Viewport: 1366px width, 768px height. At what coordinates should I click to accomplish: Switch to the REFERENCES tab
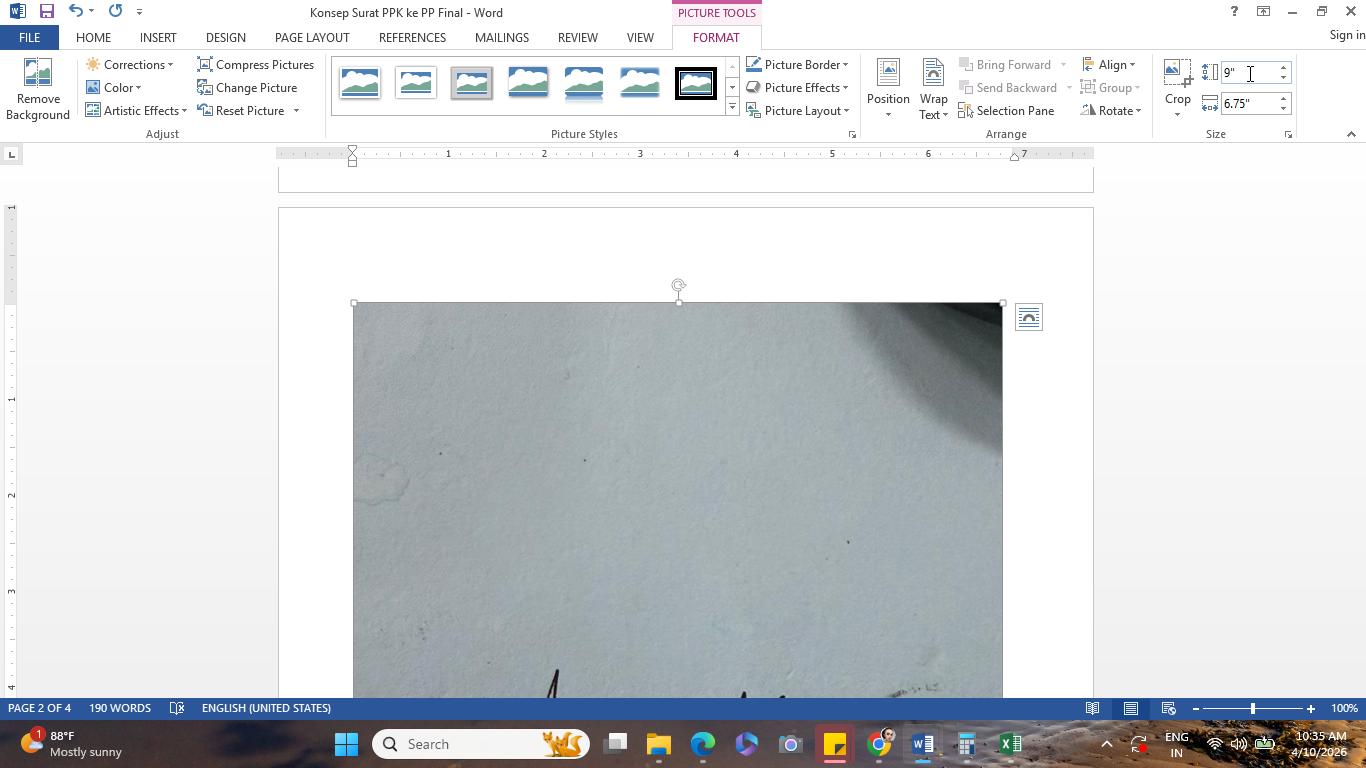412,38
